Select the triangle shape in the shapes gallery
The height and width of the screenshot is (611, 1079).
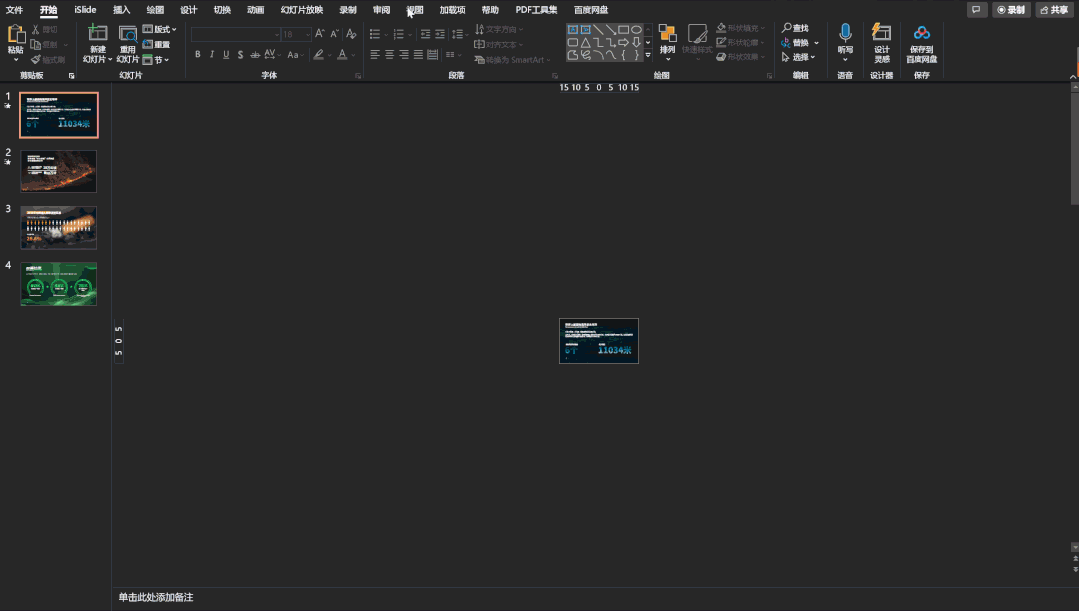(x=585, y=43)
